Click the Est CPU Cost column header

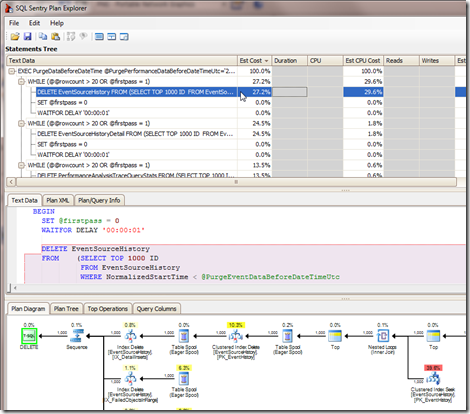[363, 61]
